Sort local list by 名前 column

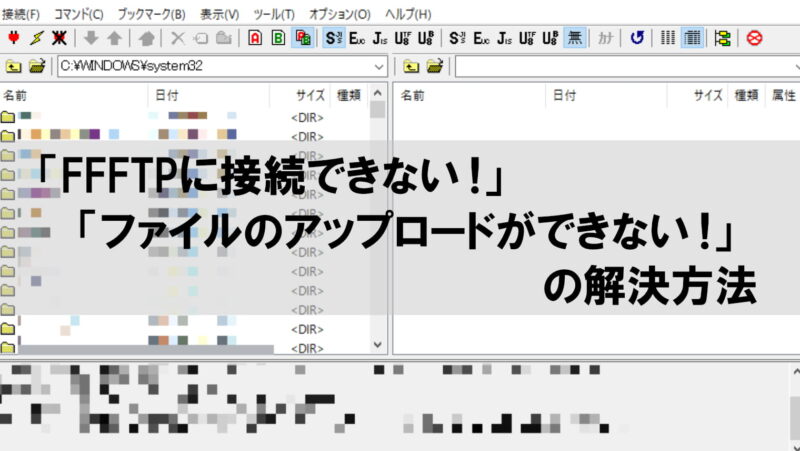click(x=74, y=95)
